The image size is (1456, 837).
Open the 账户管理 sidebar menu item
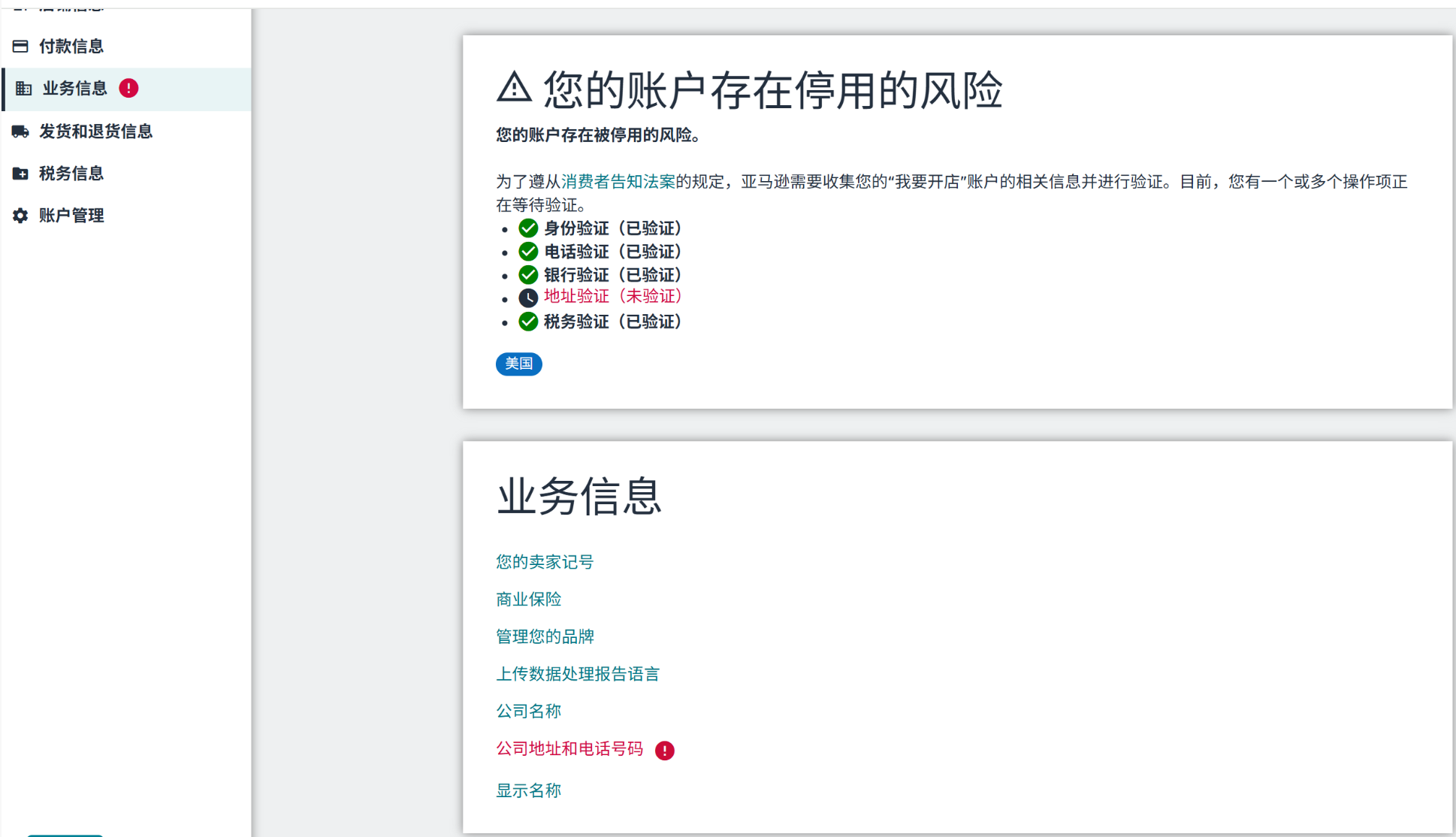[71, 216]
